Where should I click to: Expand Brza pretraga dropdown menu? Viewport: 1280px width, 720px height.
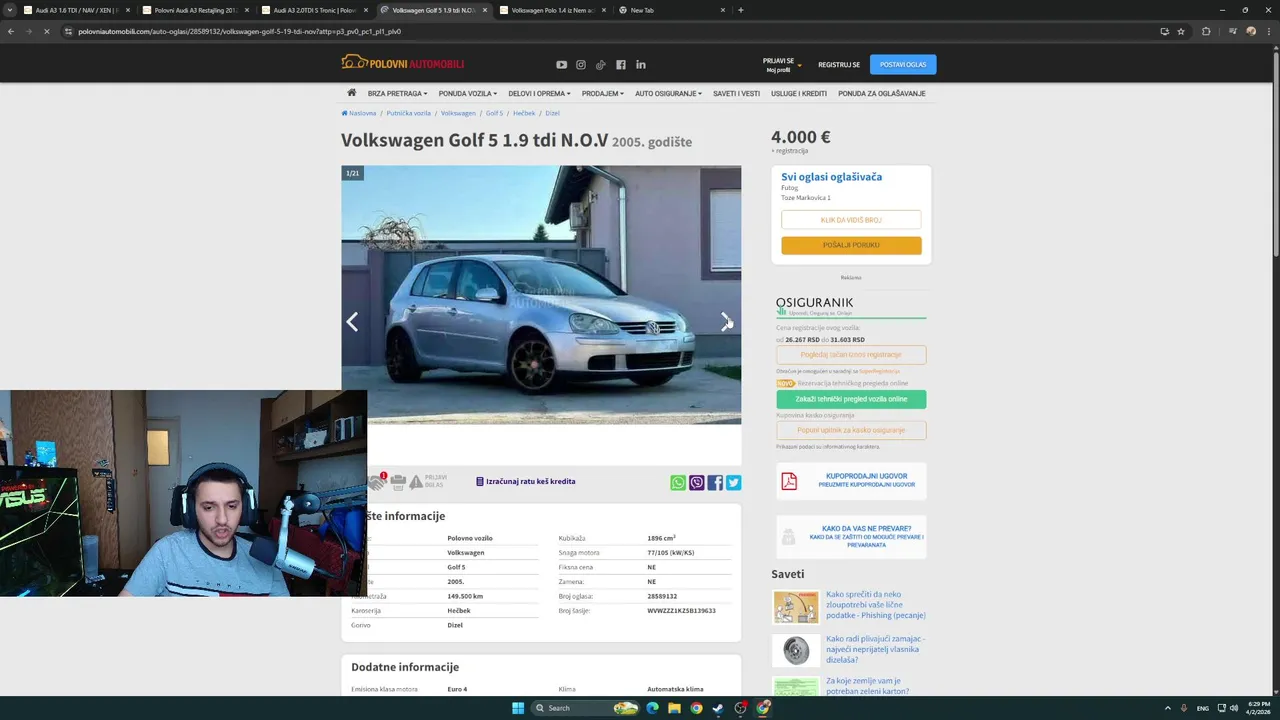397,94
